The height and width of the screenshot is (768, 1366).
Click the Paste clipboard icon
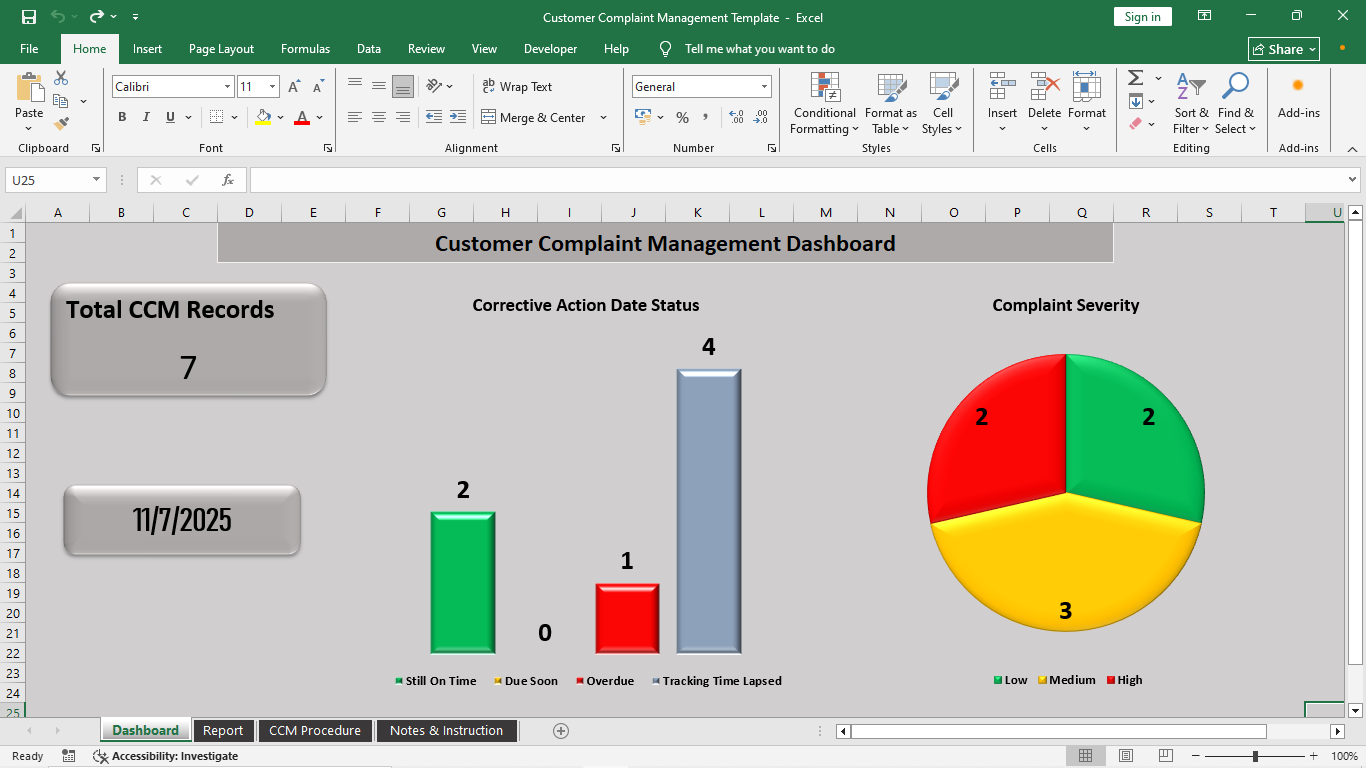point(29,87)
